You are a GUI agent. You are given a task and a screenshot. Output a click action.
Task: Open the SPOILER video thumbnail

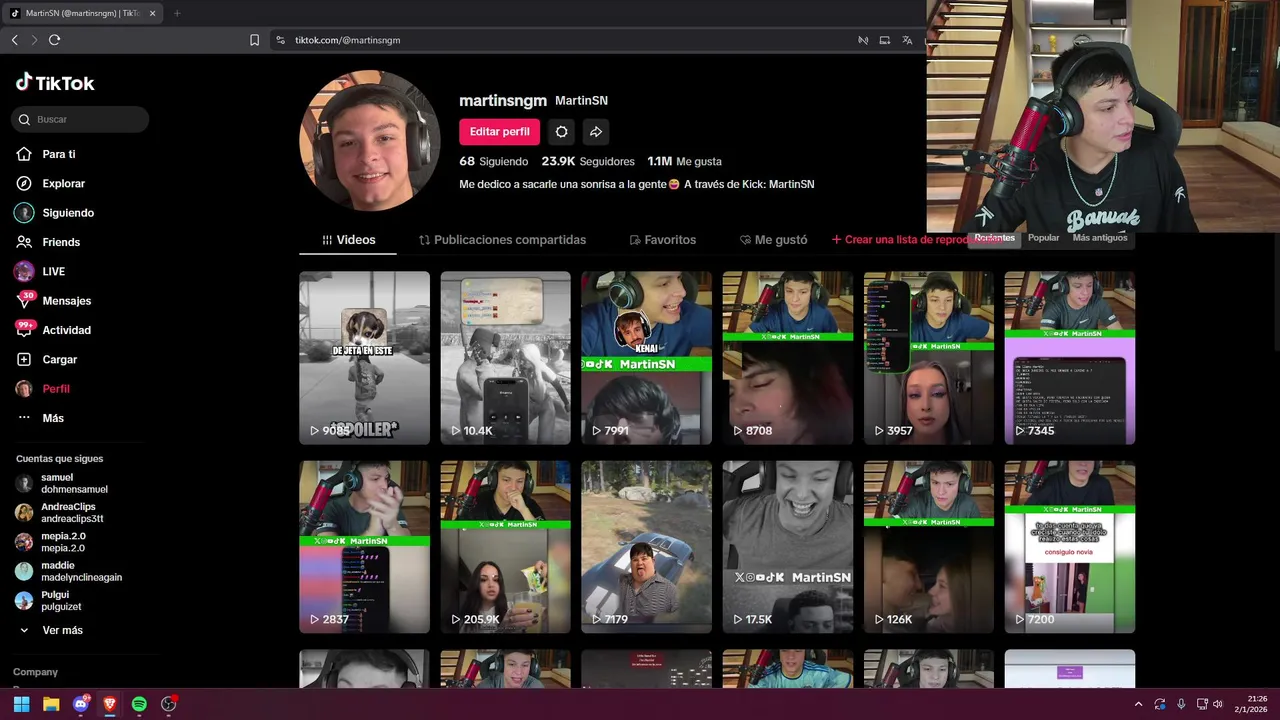click(364, 357)
